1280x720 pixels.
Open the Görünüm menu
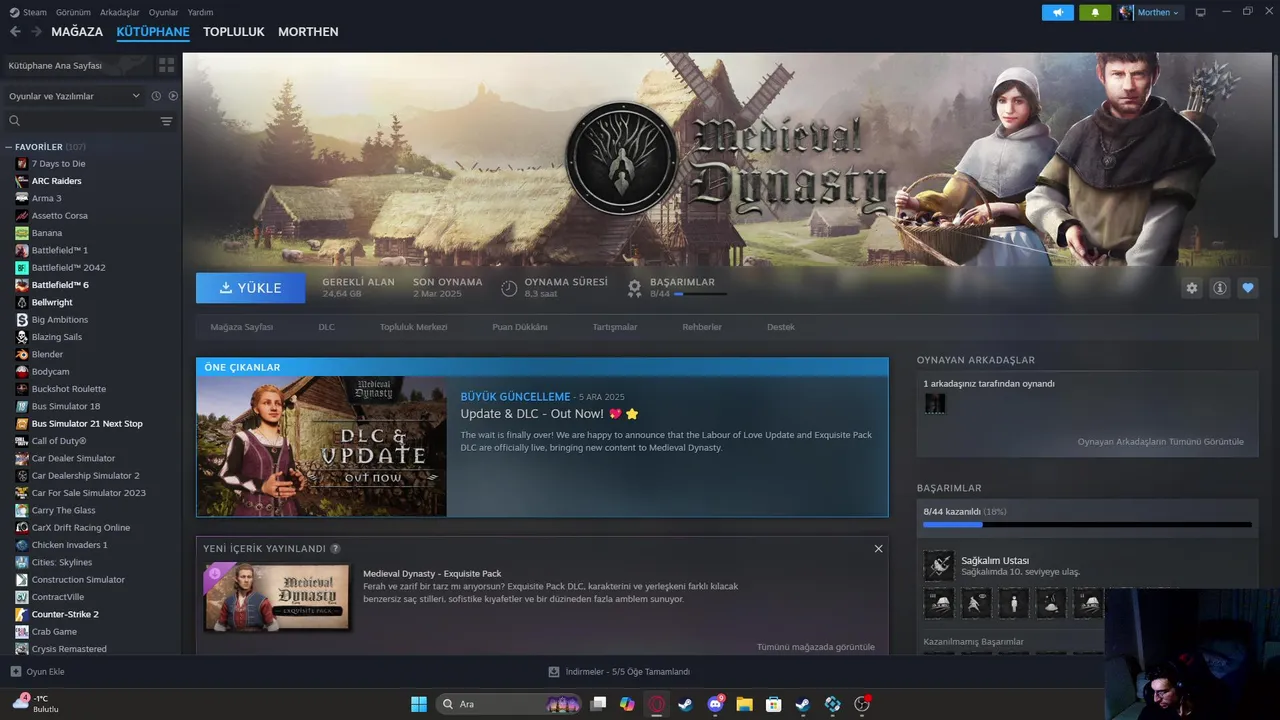[x=73, y=12]
